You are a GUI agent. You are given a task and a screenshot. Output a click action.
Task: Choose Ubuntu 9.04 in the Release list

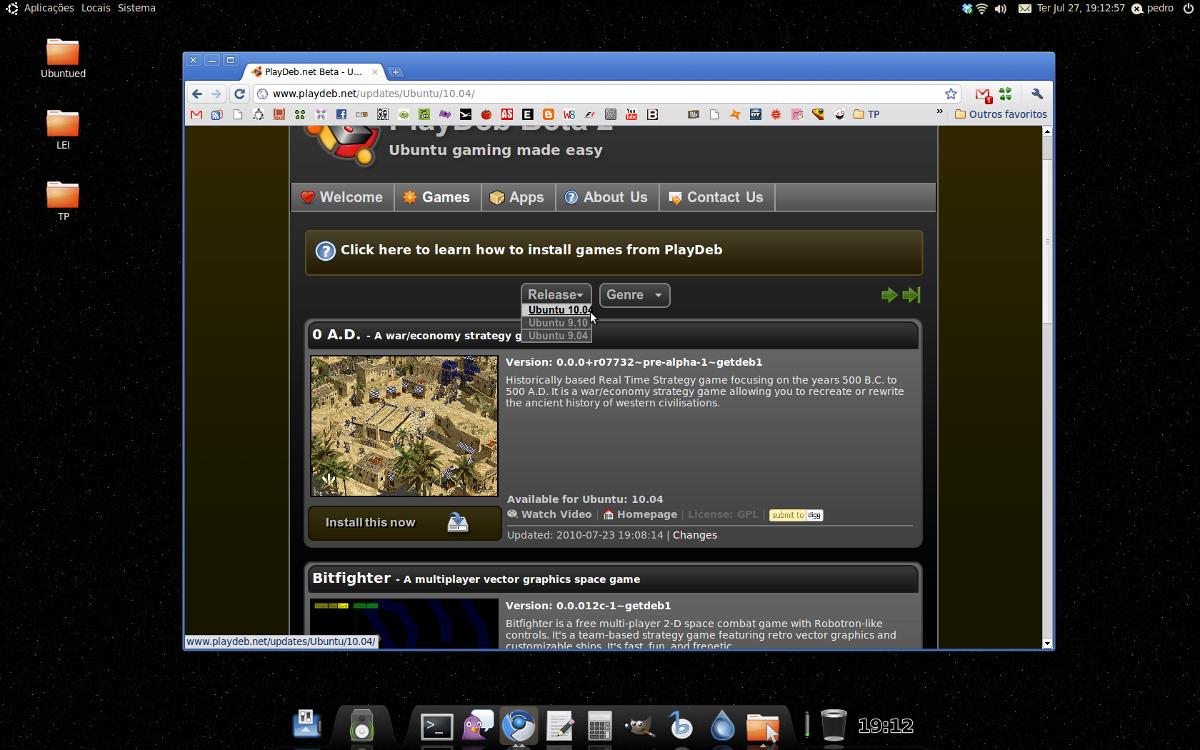coord(557,336)
